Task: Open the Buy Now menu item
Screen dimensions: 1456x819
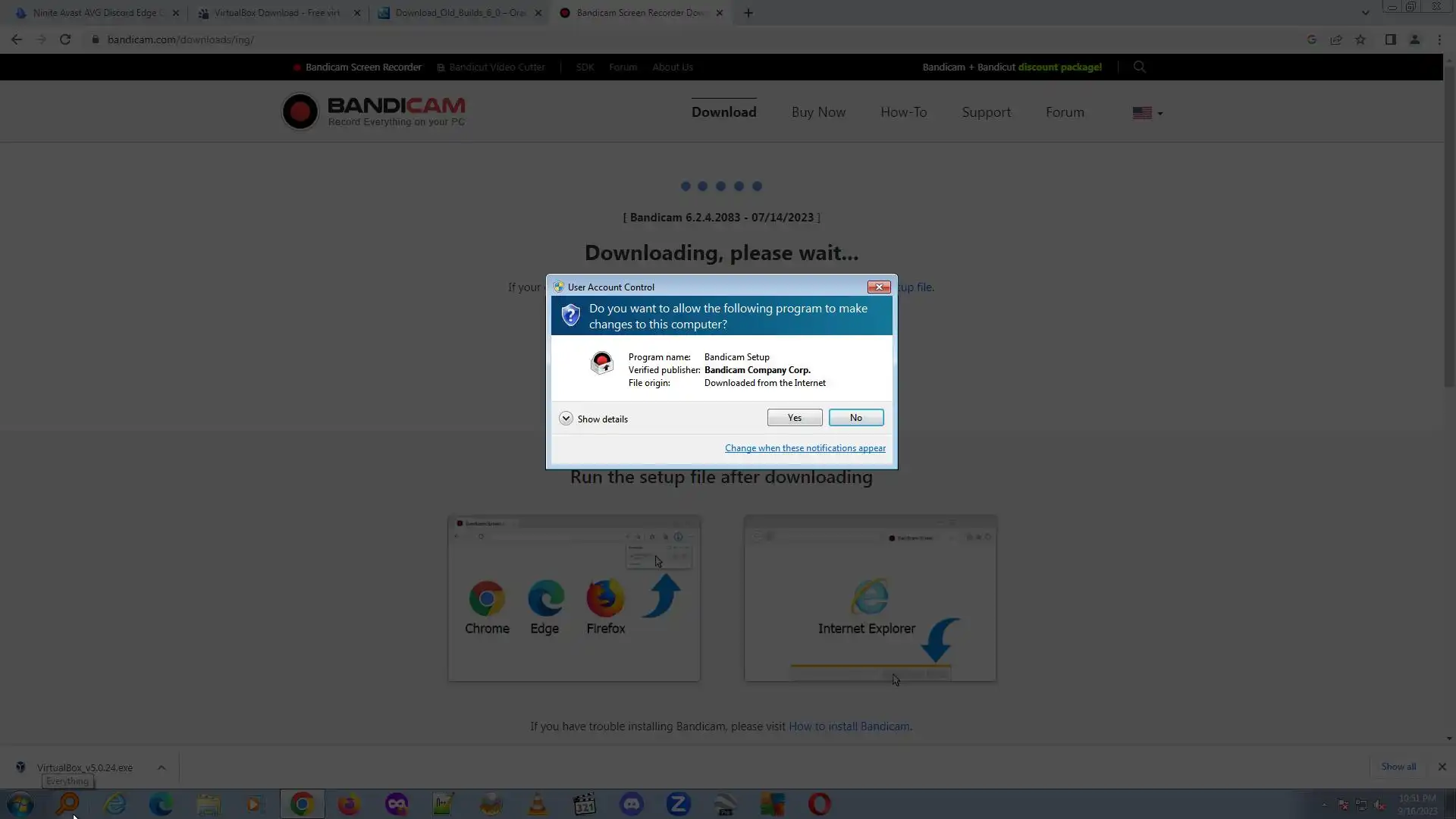Action: pos(818,112)
